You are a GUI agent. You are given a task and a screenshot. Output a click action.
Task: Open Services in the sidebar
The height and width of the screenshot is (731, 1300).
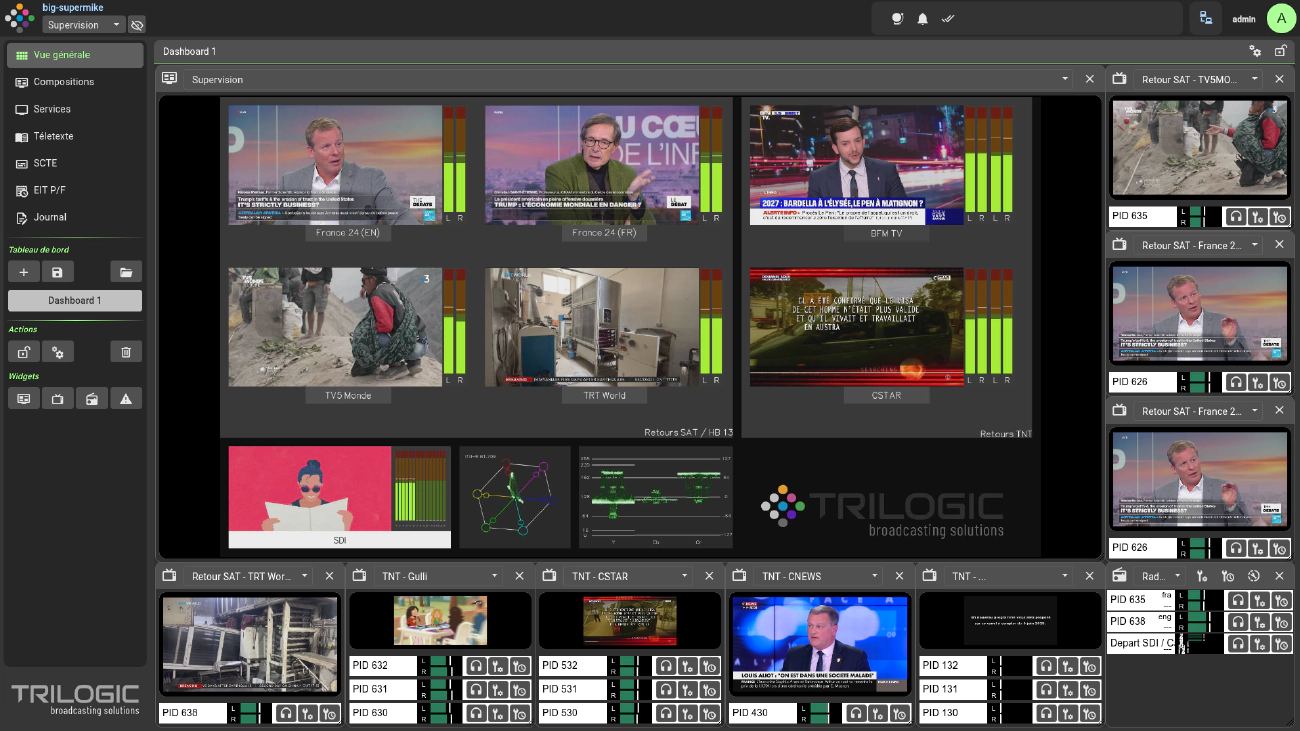point(75,109)
